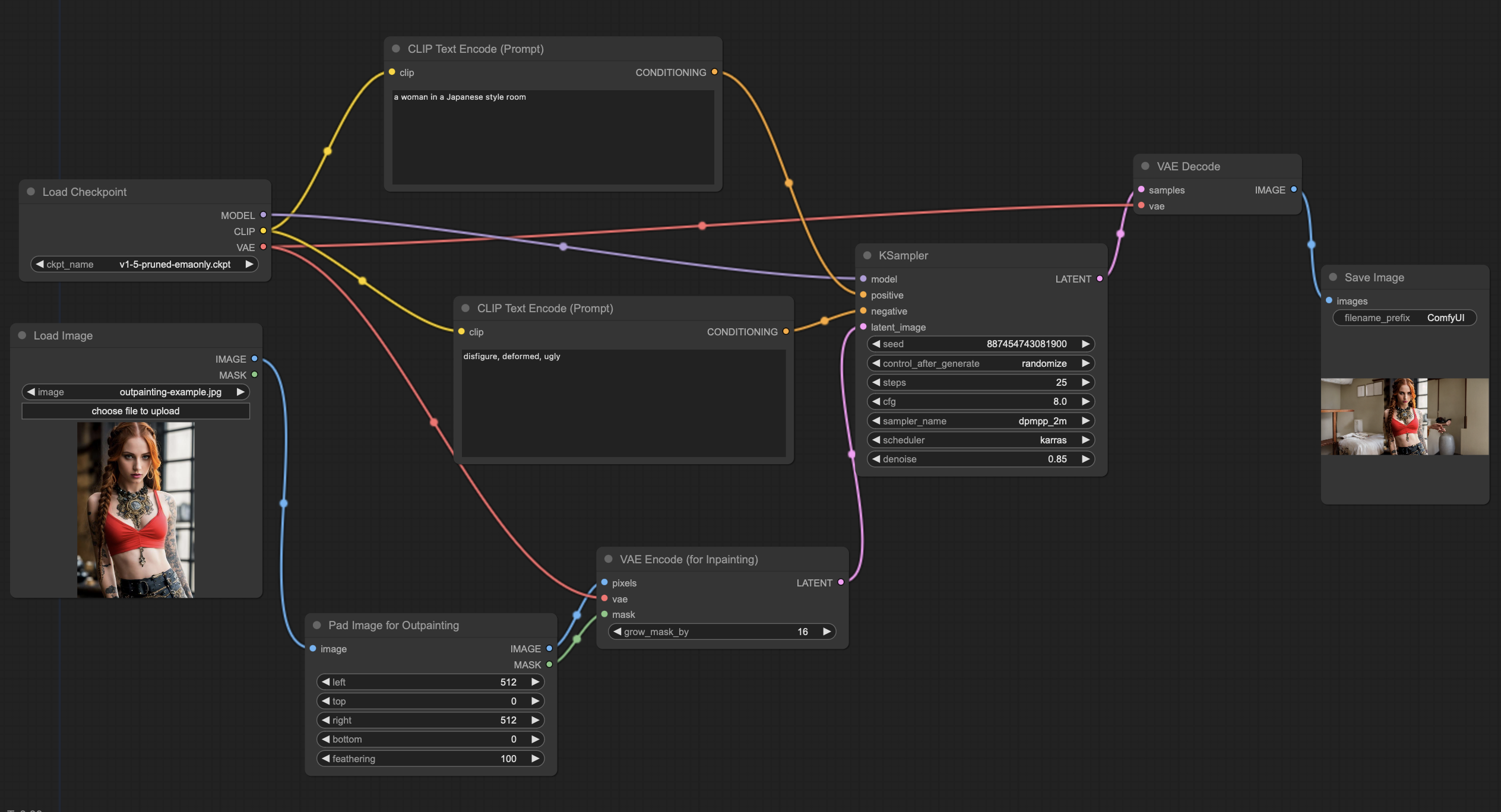Image resolution: width=1501 pixels, height=812 pixels.
Task: Click the filename_prefix ComfyUI field
Action: coord(1404,318)
